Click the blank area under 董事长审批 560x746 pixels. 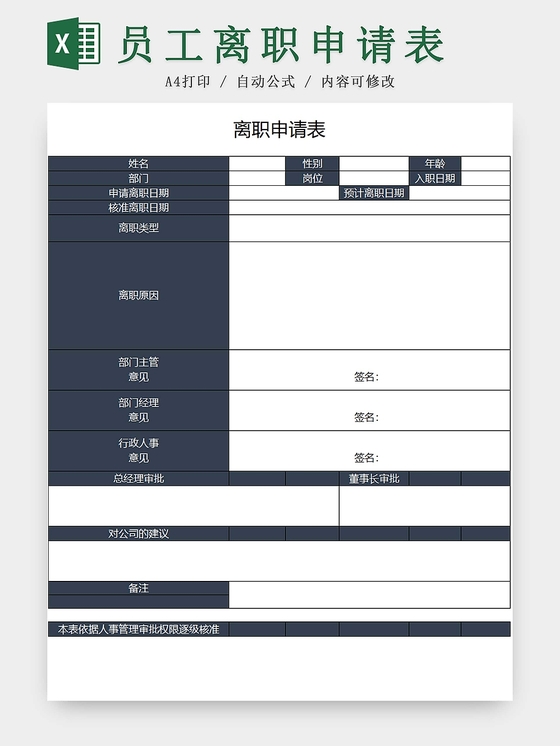pos(425,506)
